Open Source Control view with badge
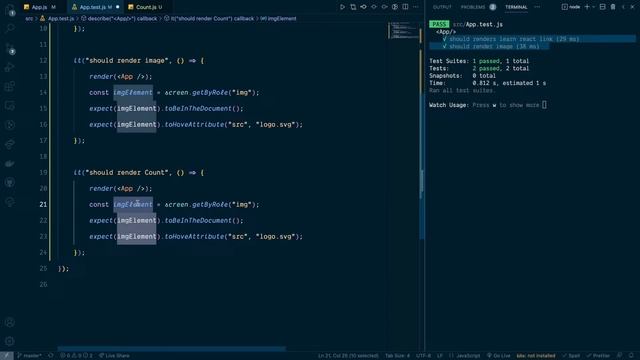 coord(10,48)
